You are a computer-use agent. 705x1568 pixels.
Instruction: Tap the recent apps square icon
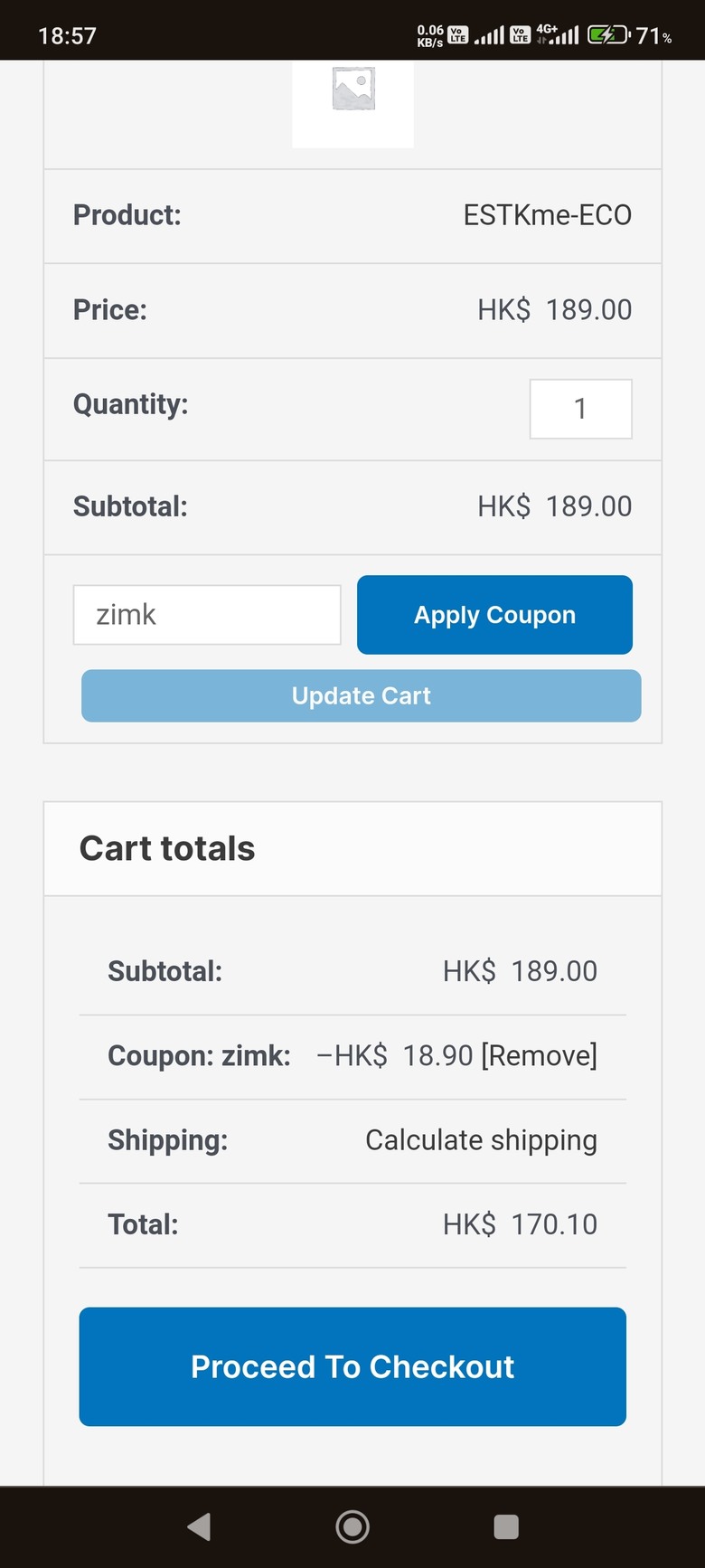pyautogui.click(x=506, y=1526)
